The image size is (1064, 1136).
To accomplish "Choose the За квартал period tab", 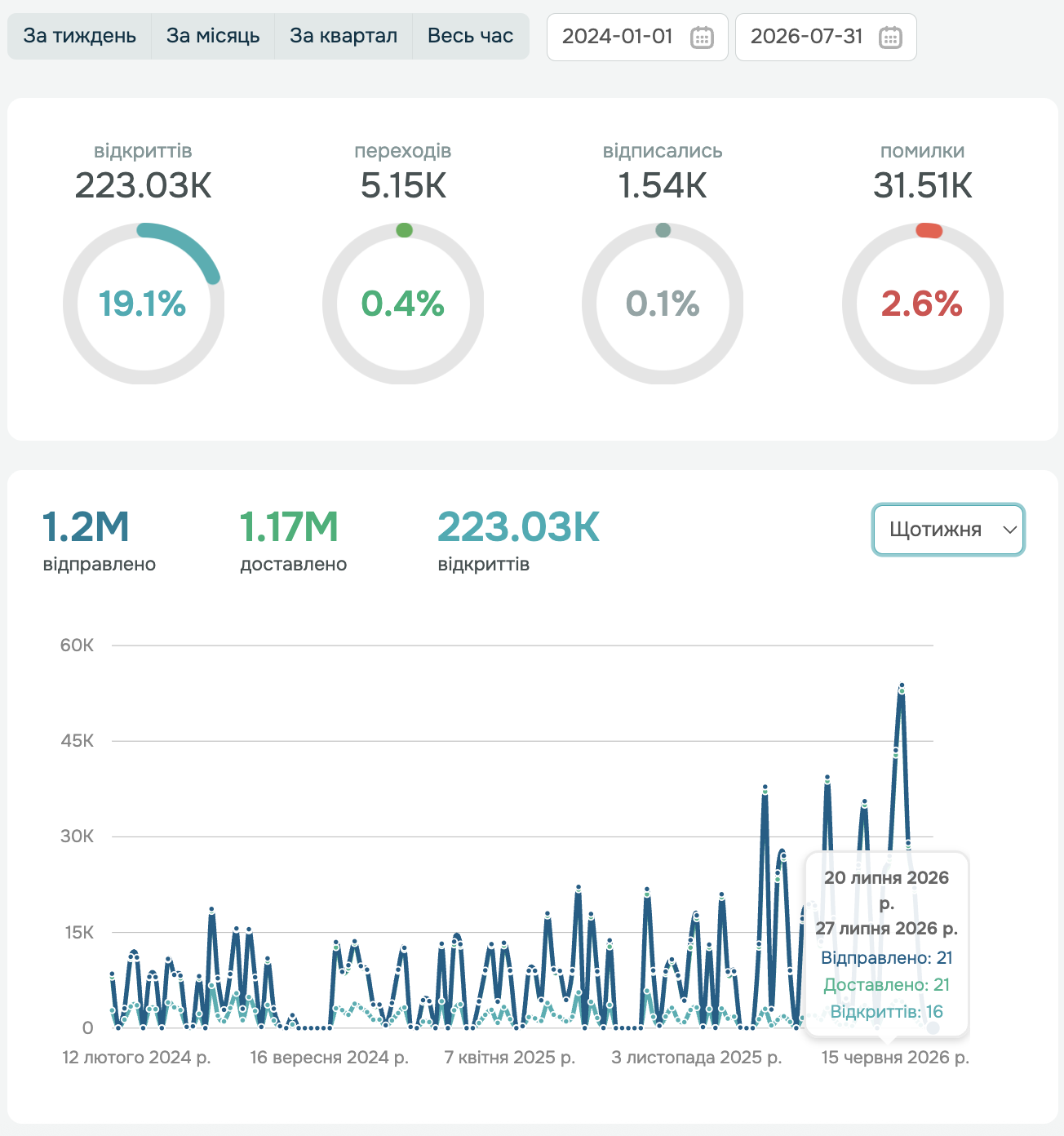I will (x=344, y=36).
